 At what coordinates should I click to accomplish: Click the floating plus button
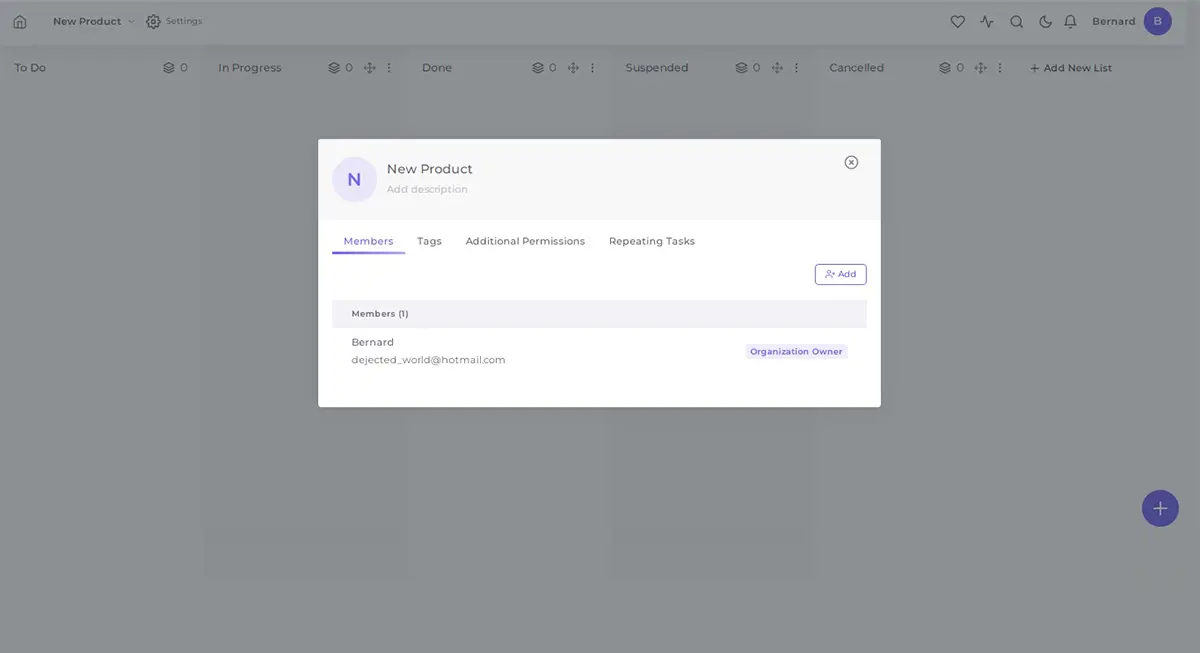tap(1160, 508)
